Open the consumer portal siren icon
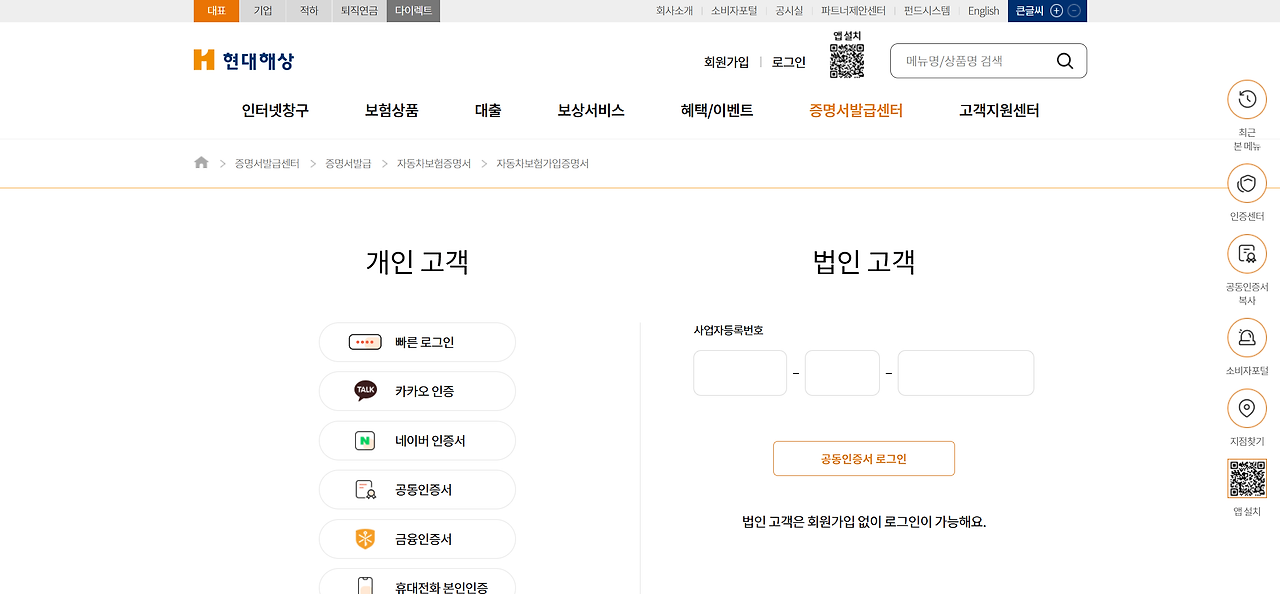Screen dimensions: 1280x594 click(1247, 338)
